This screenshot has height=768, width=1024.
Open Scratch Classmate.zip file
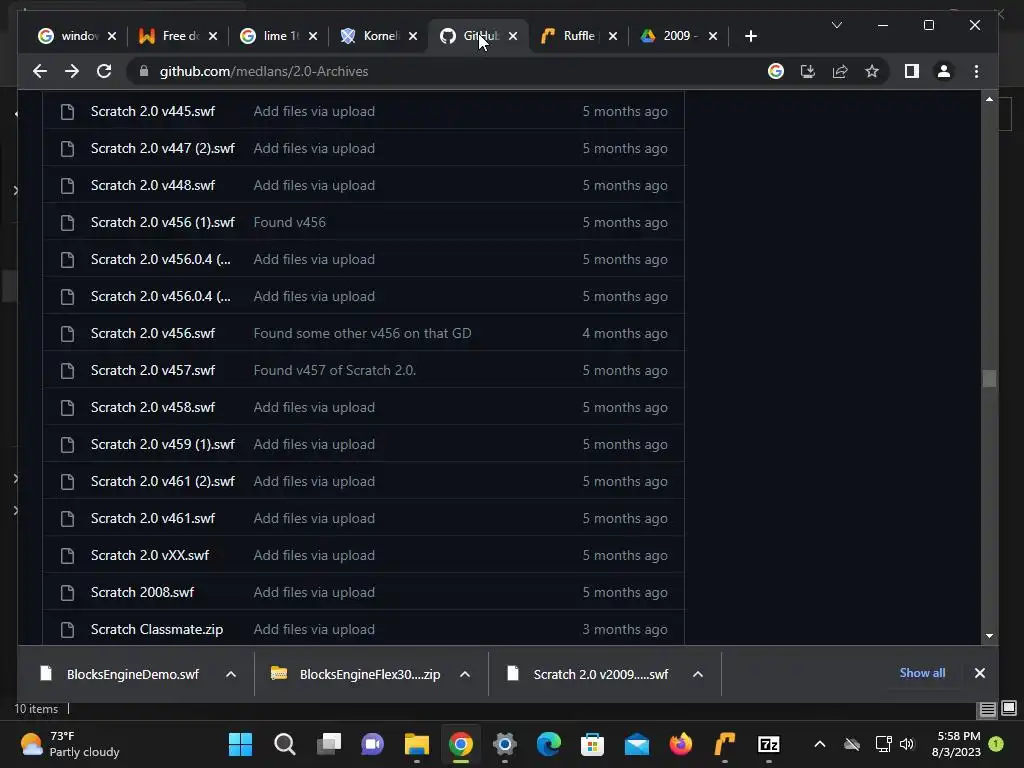coord(157,630)
